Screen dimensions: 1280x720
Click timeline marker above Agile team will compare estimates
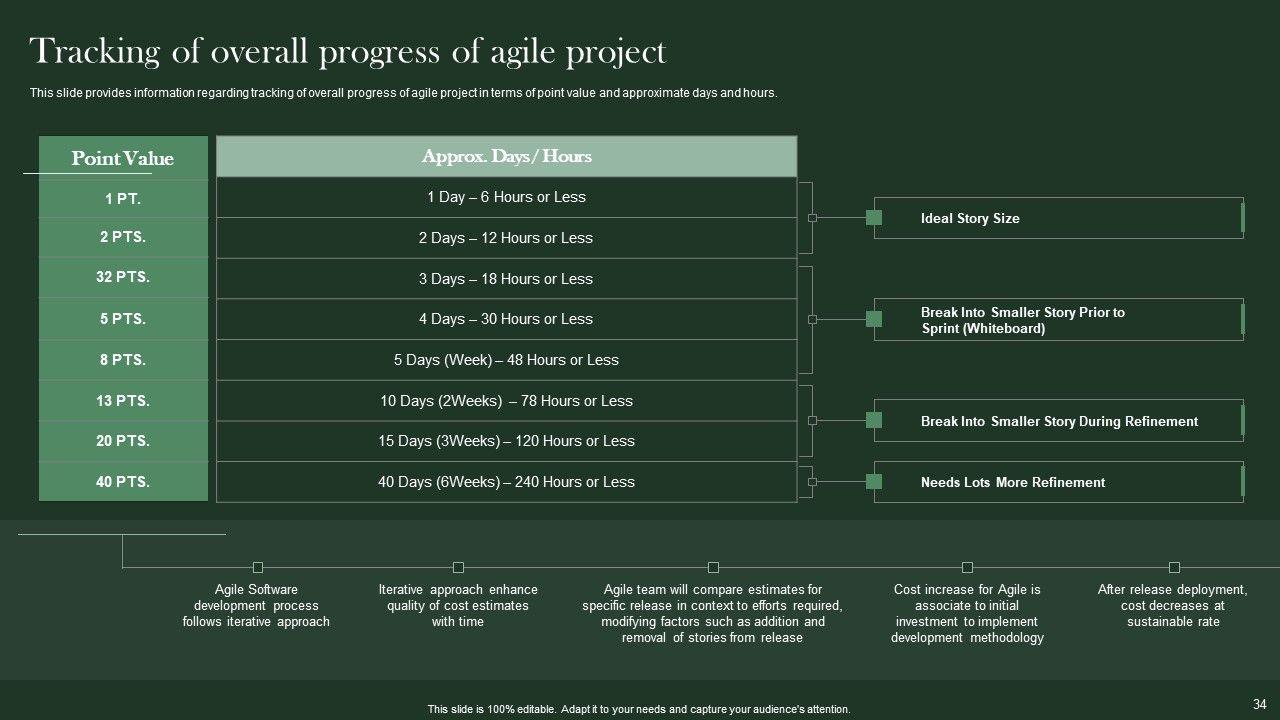point(713,567)
